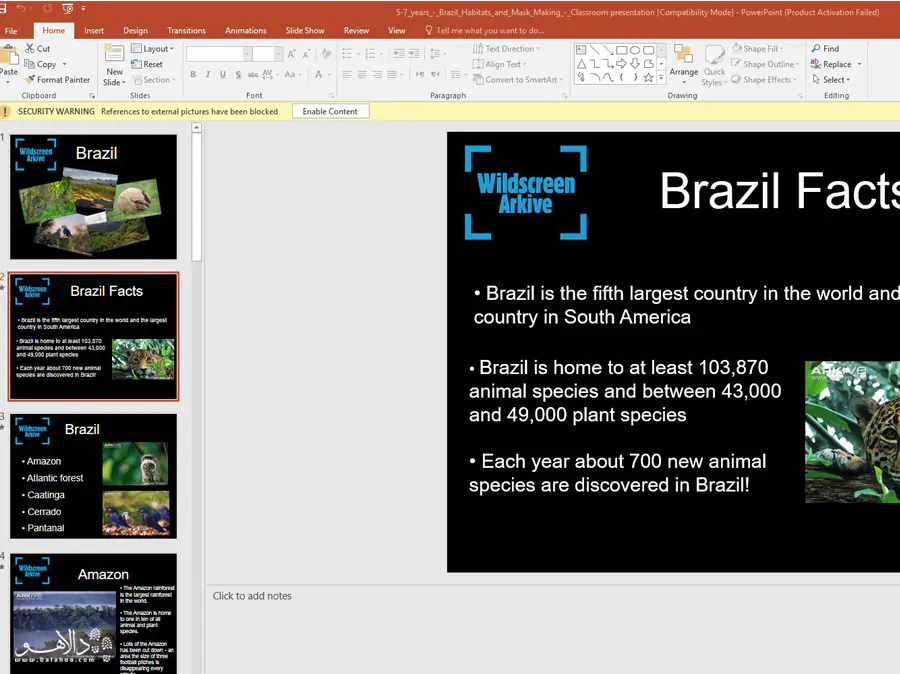Select the straight line shape
The image size is (900, 674).
(x=595, y=50)
